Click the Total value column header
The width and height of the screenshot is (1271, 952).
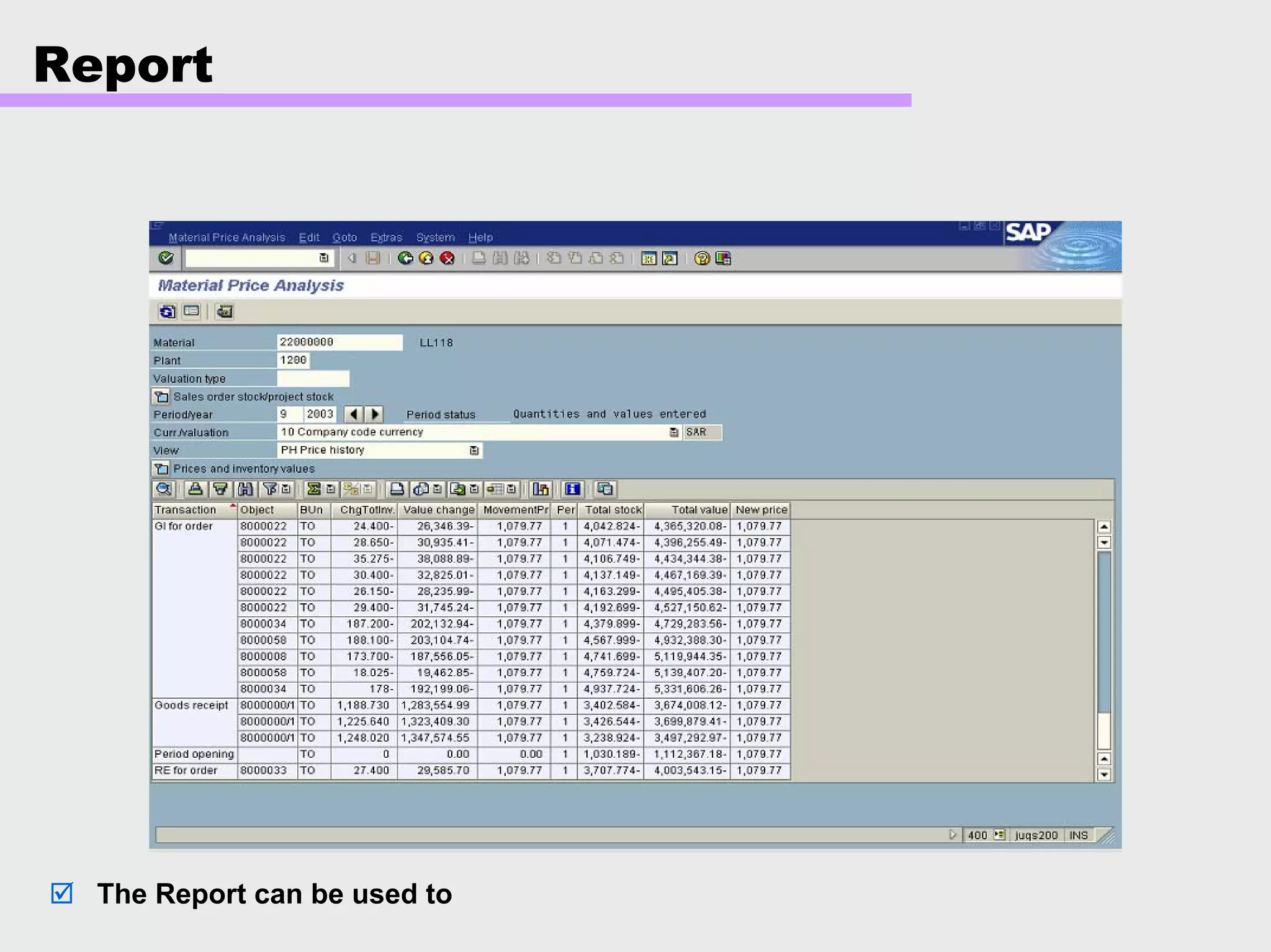click(x=688, y=510)
